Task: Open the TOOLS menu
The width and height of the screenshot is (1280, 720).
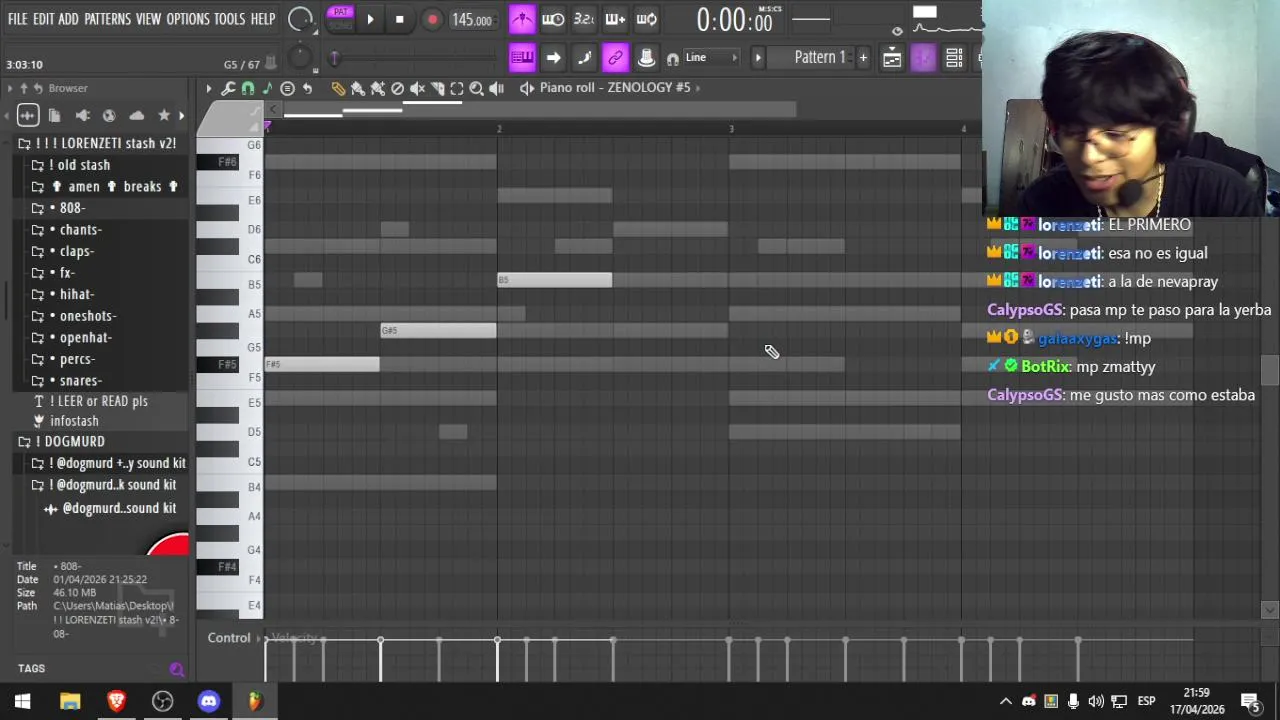Action: (229, 19)
